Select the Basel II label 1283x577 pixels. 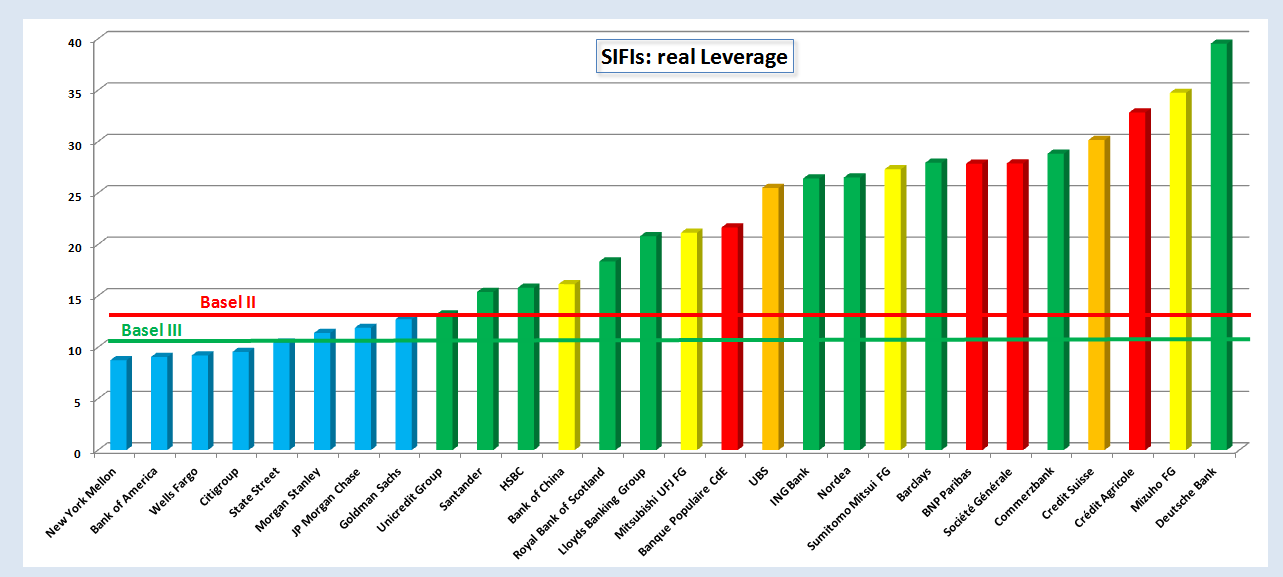click(x=230, y=301)
